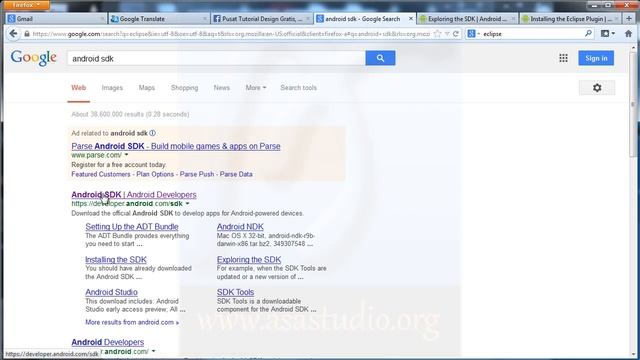This screenshot has height=360, width=640.
Task: Click the Featured Customers ad sitelink
Action: point(101,174)
